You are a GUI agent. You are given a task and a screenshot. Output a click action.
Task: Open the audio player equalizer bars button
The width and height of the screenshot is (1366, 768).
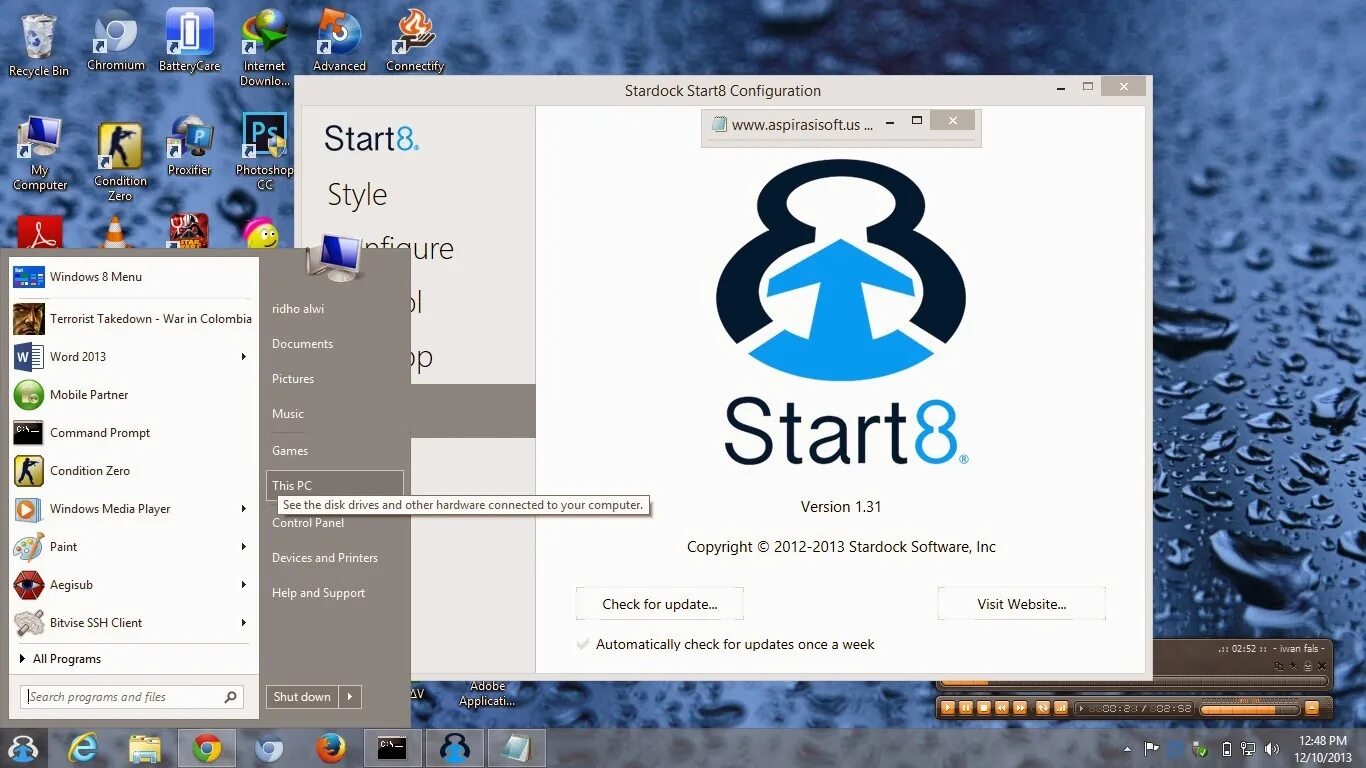1061,708
